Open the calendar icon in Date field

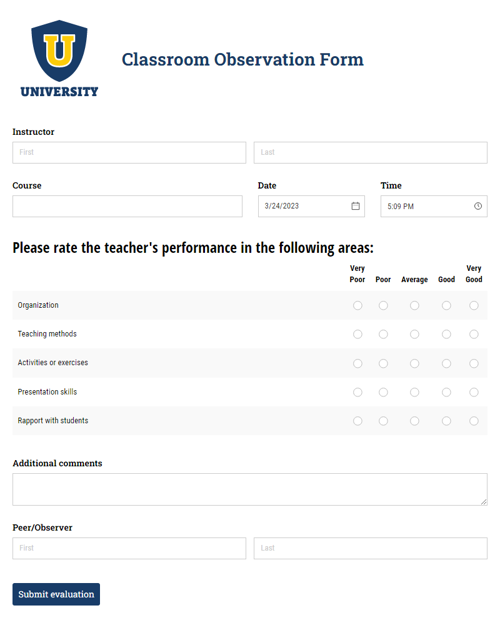pos(355,206)
